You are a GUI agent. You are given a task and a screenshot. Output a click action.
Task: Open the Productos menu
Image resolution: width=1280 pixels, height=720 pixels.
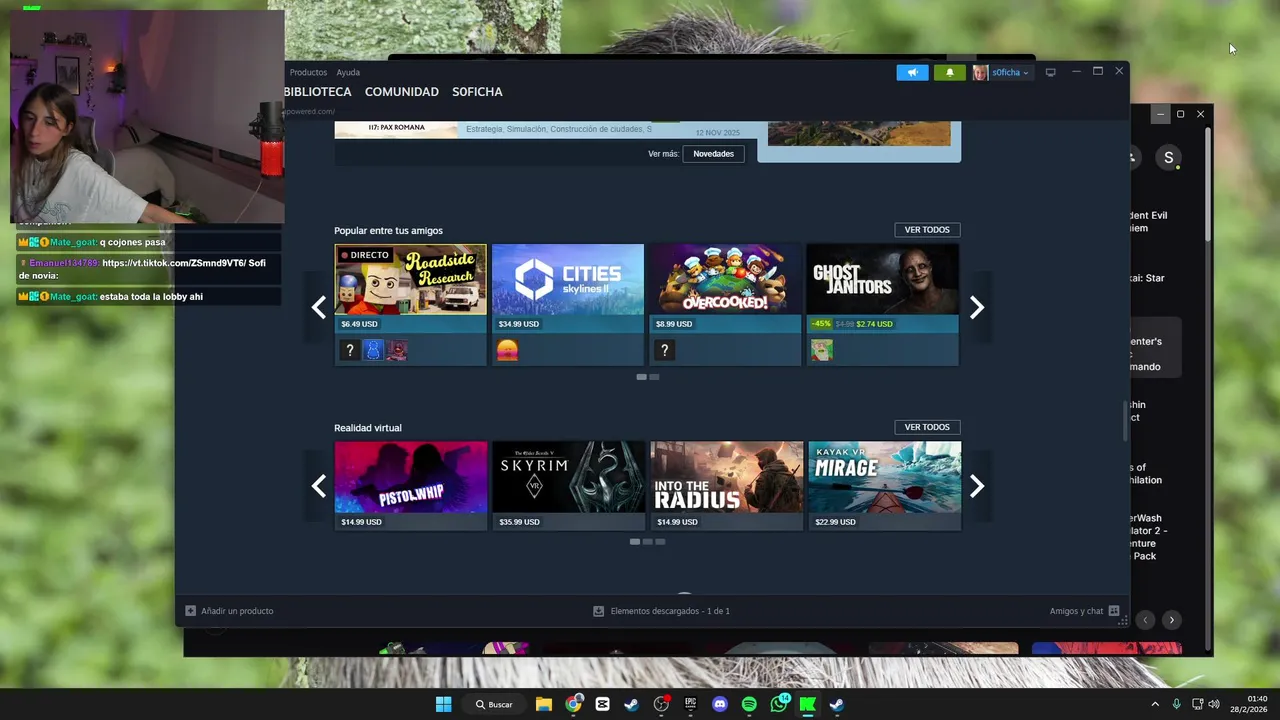[308, 72]
